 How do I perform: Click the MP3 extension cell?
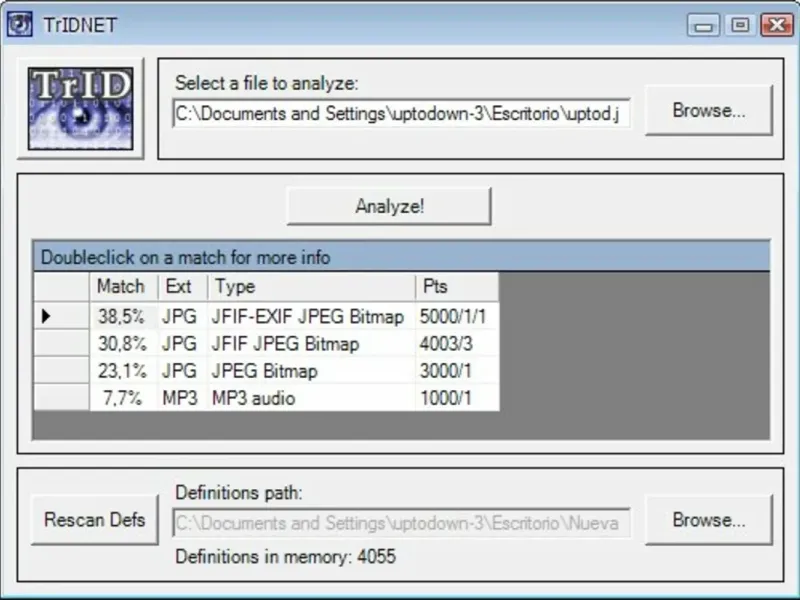point(183,397)
